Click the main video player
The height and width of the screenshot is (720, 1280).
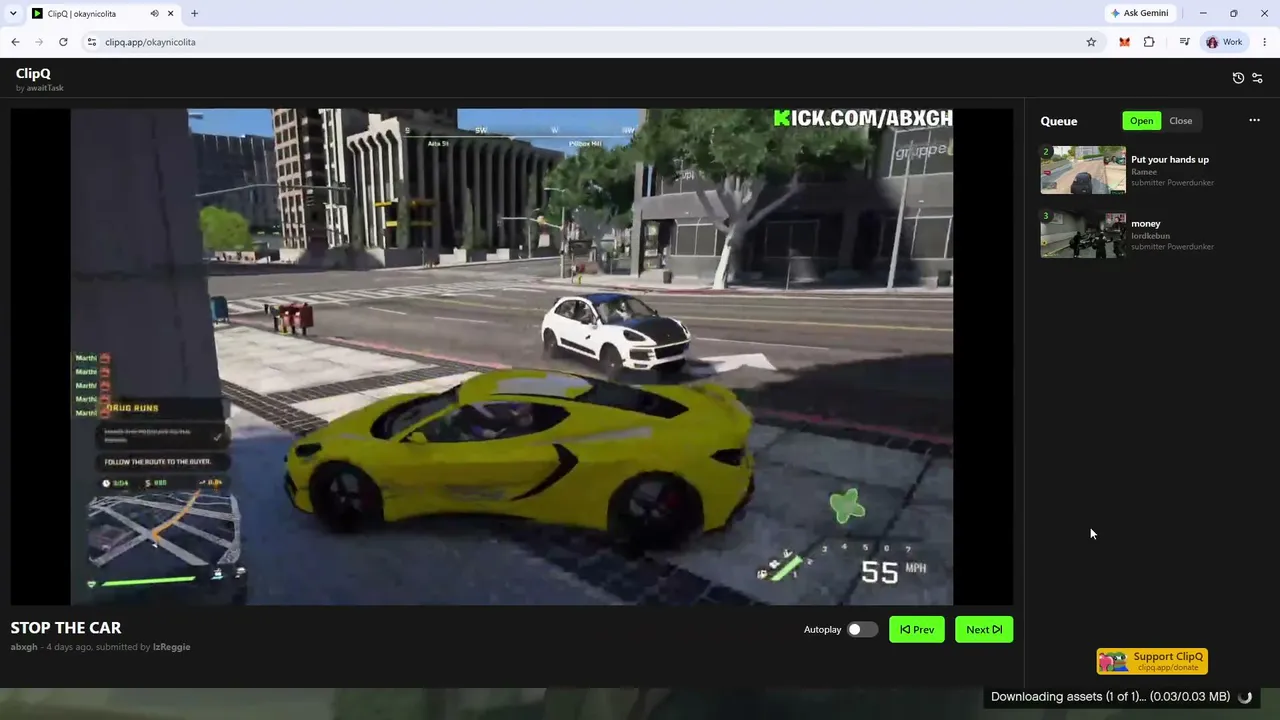512,357
